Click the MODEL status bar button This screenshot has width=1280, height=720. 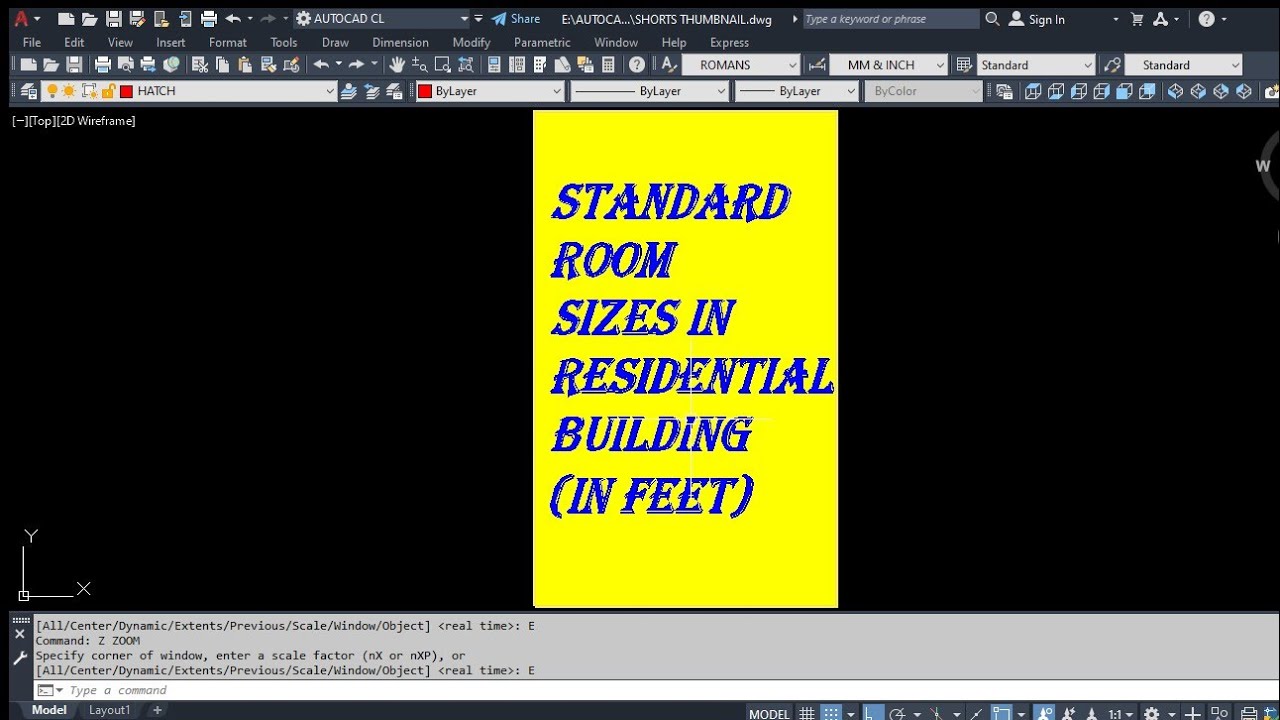(x=770, y=713)
